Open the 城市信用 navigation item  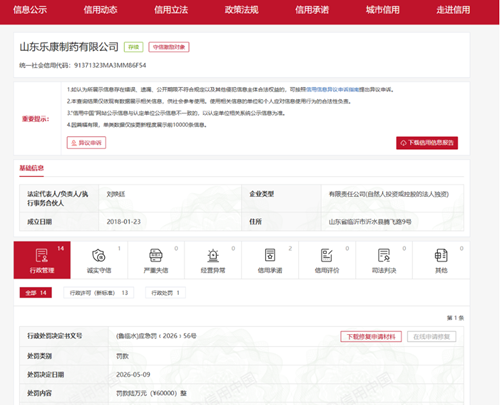[383, 10]
